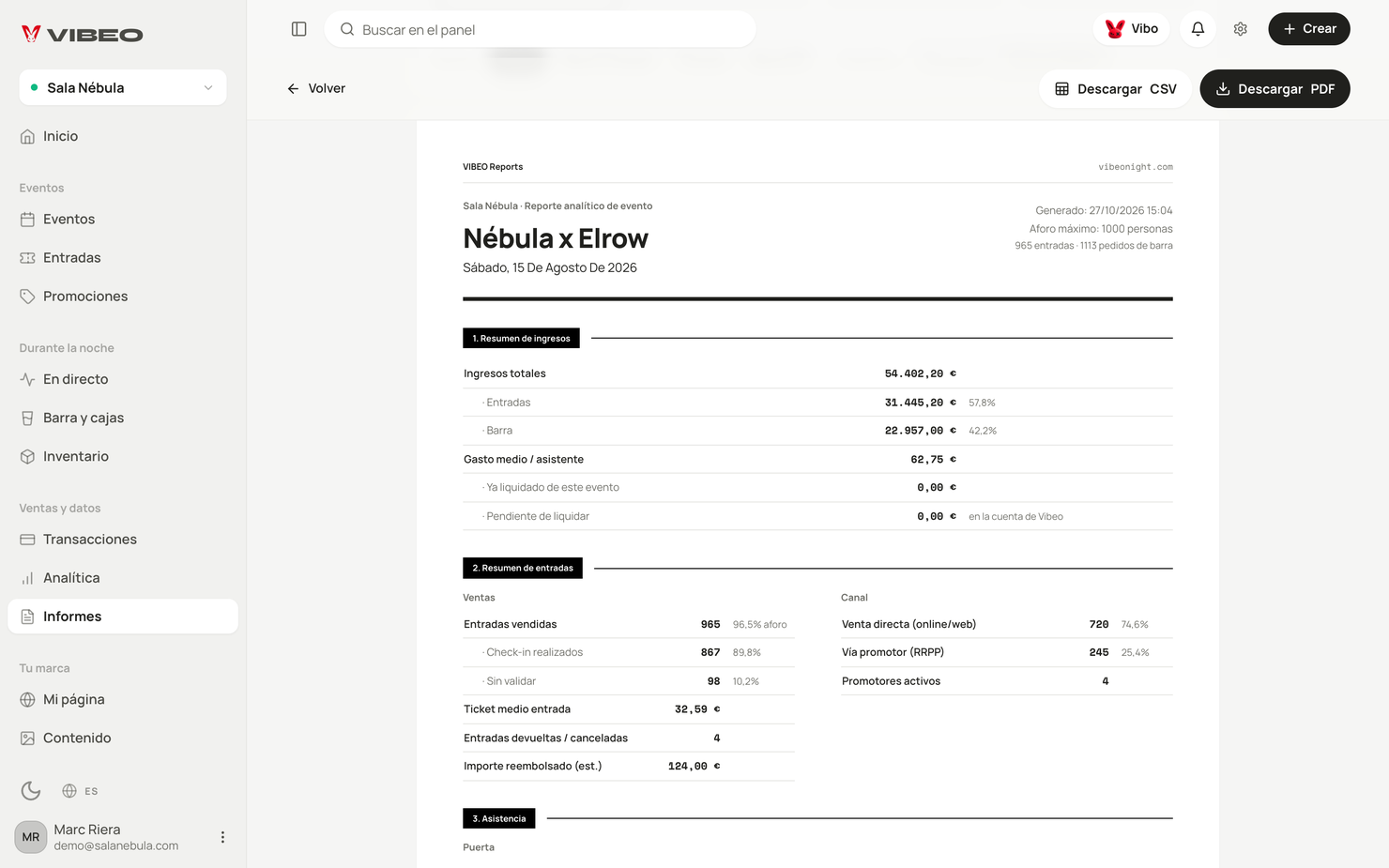Click the vibeonight.com text in report header
Viewport: 1389px width, 868px height.
click(1136, 167)
